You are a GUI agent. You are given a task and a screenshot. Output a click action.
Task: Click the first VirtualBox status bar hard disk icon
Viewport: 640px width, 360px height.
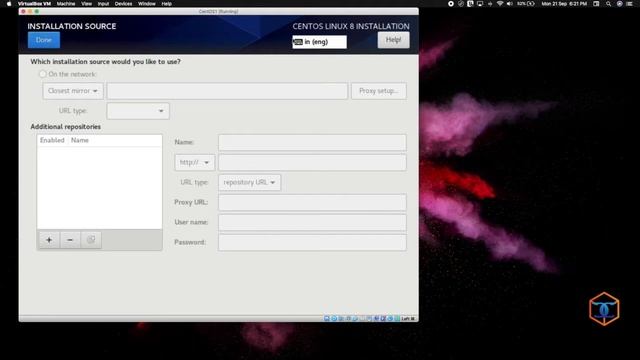click(327, 318)
